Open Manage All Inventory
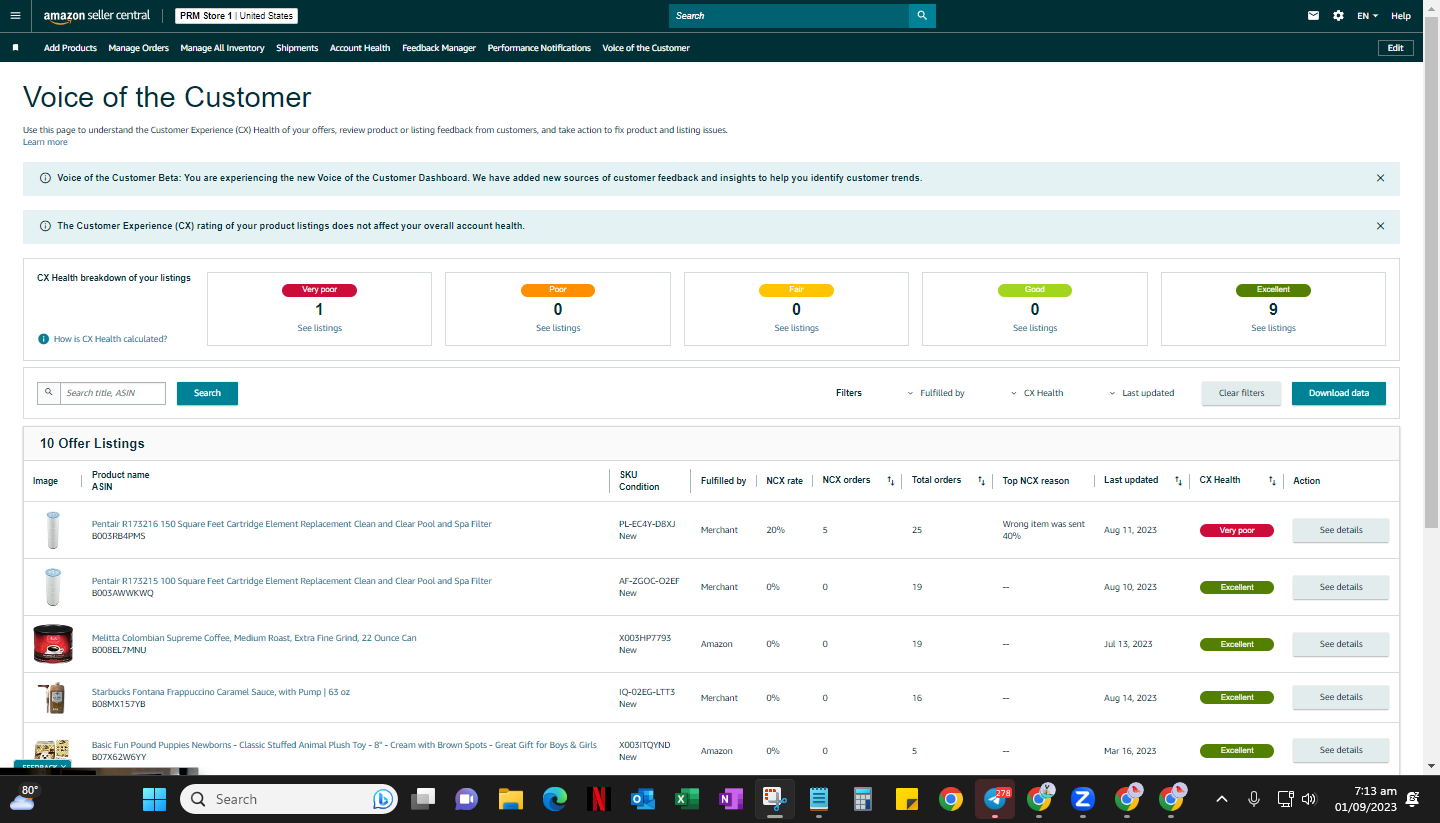This screenshot has width=1440, height=823. coord(222,48)
